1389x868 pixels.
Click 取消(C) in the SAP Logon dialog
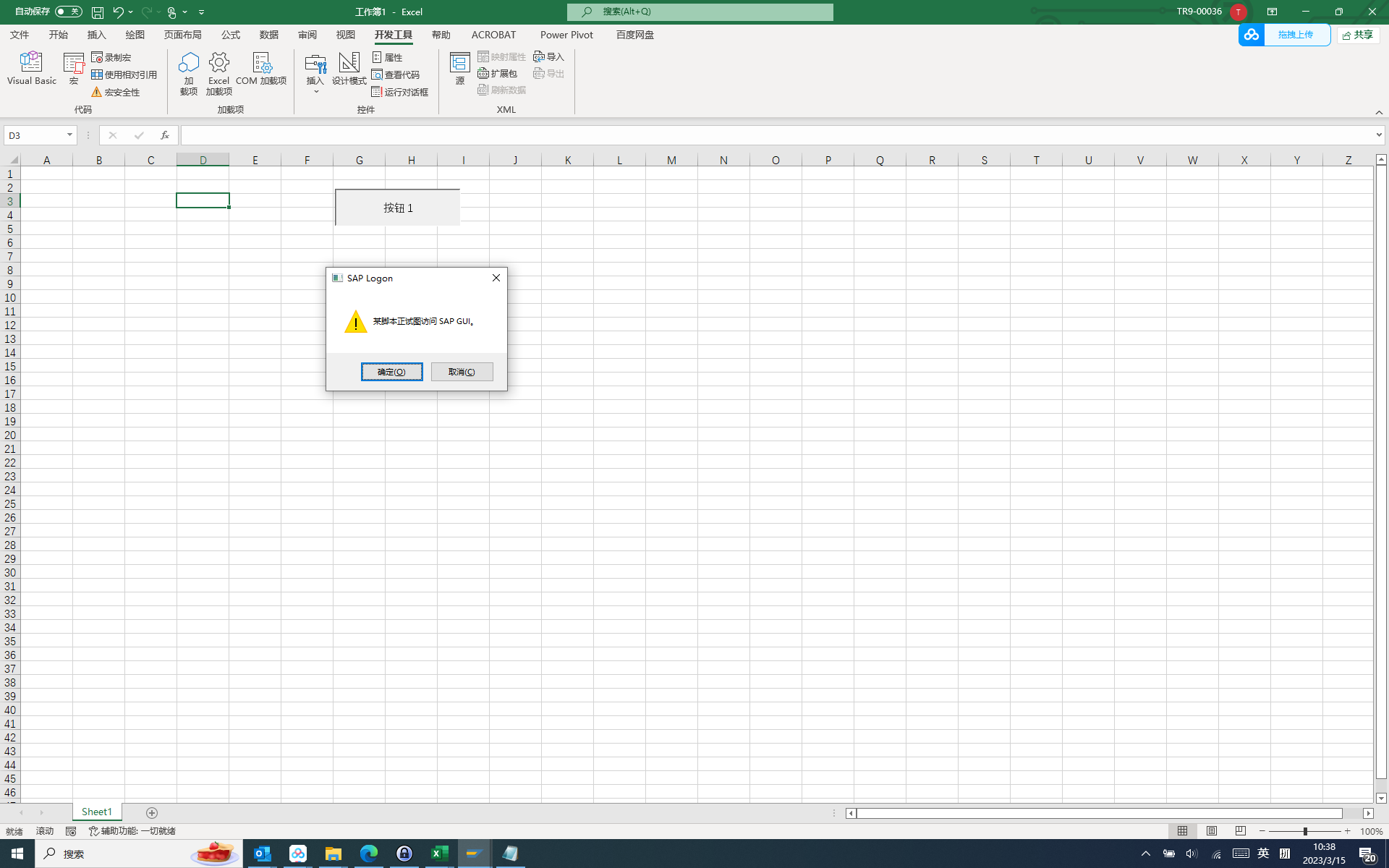click(462, 372)
